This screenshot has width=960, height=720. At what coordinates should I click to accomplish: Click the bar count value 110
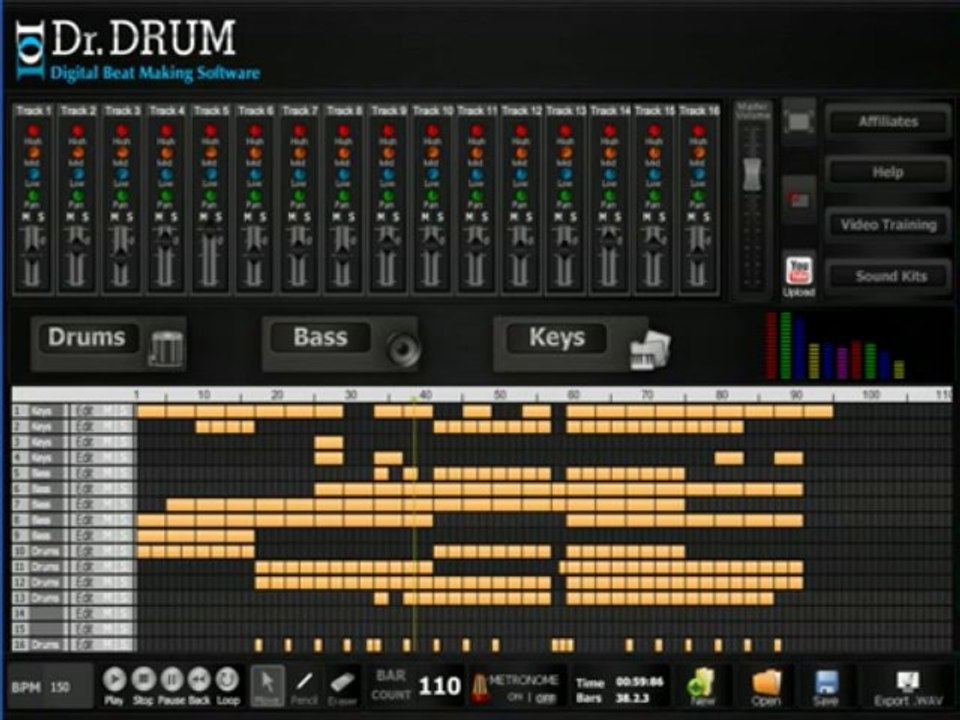tap(440, 686)
